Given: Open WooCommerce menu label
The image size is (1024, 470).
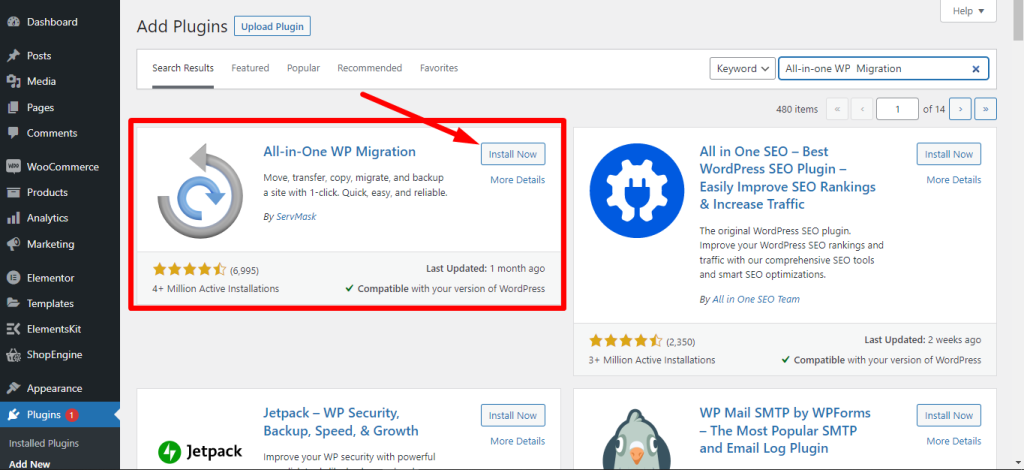Looking at the screenshot, I should tap(63, 167).
